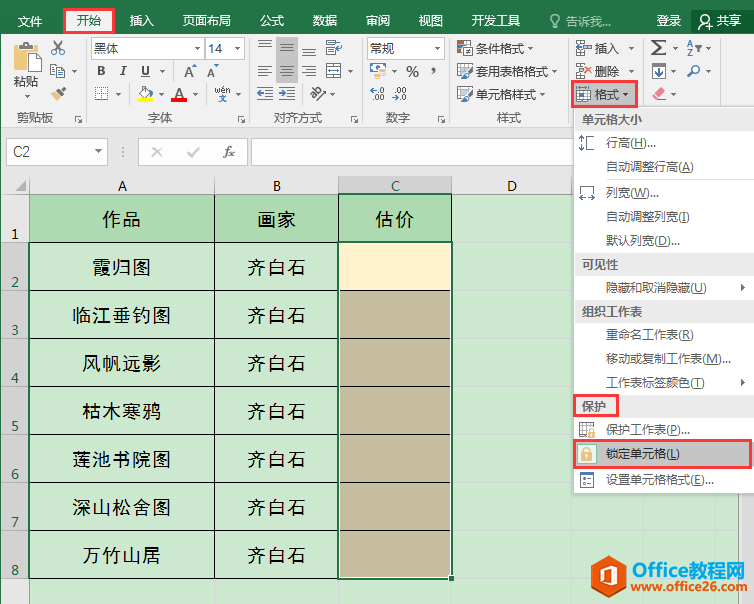Viewport: 754px width, 604px height.
Task: Choose 保护工作表(P) from the menu
Action: (647, 430)
